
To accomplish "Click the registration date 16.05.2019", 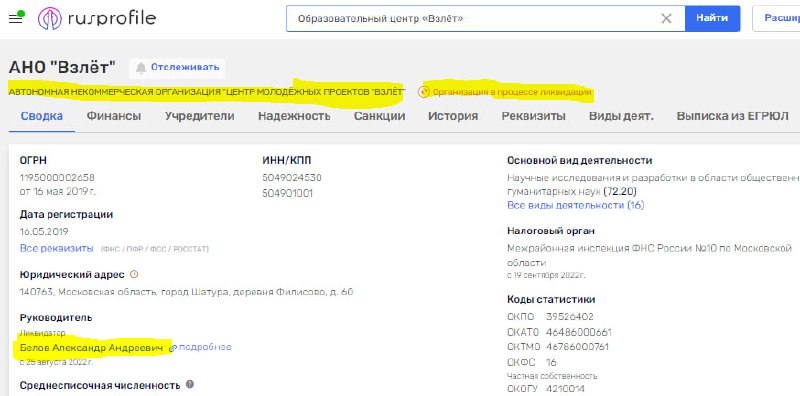I will coord(44,231).
